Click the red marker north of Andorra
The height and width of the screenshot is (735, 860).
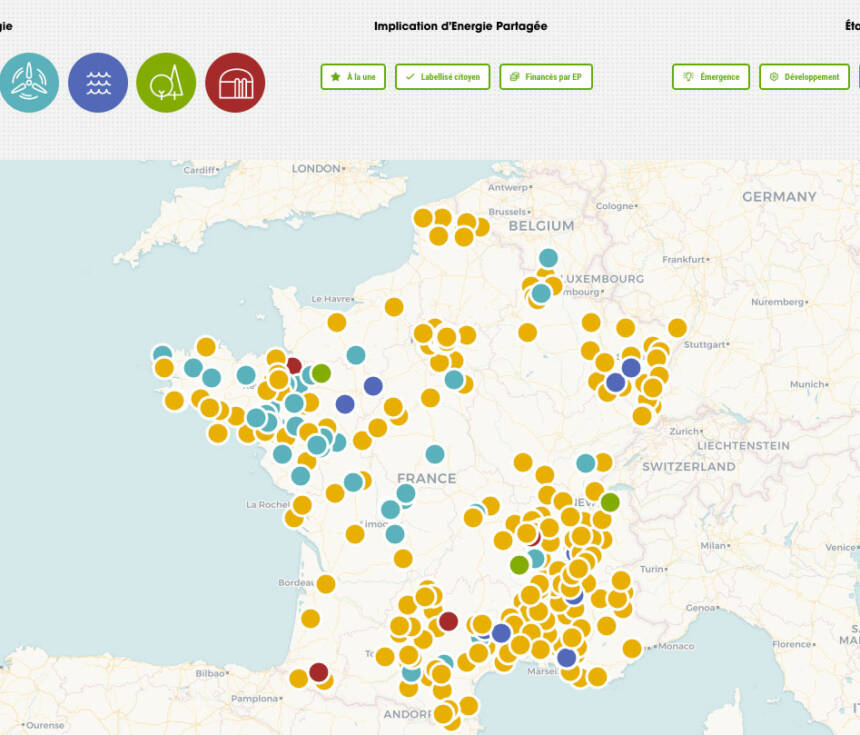[x=448, y=621]
